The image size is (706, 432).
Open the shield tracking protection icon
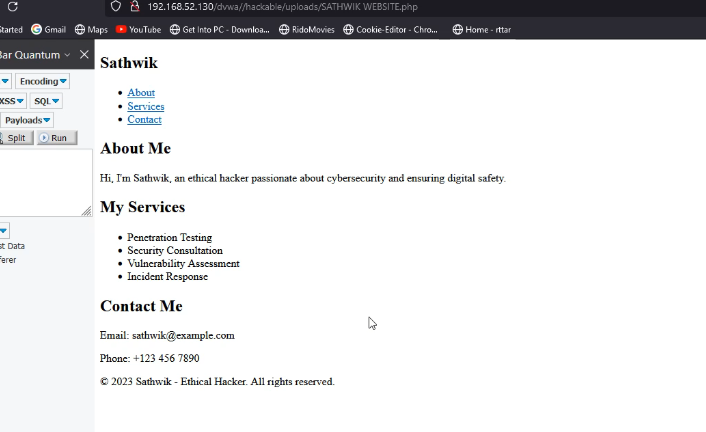pos(116,6)
